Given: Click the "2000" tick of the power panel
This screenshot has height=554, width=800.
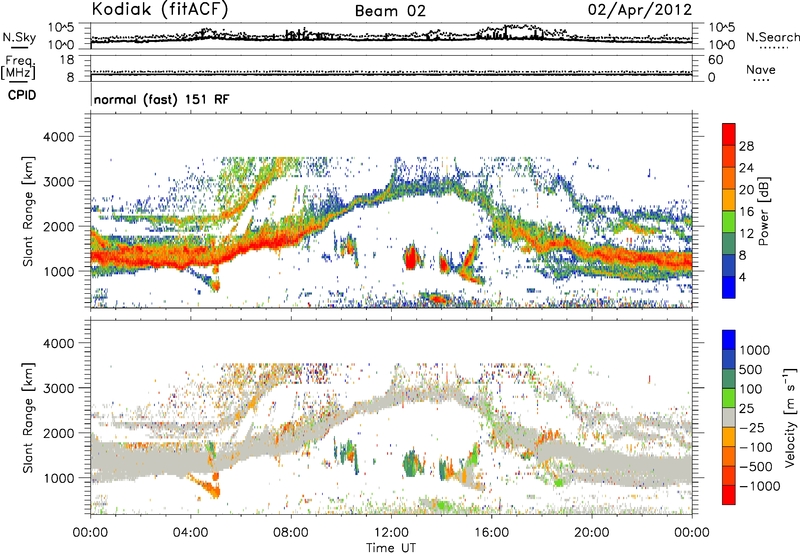Looking at the screenshot, I should (57, 226).
